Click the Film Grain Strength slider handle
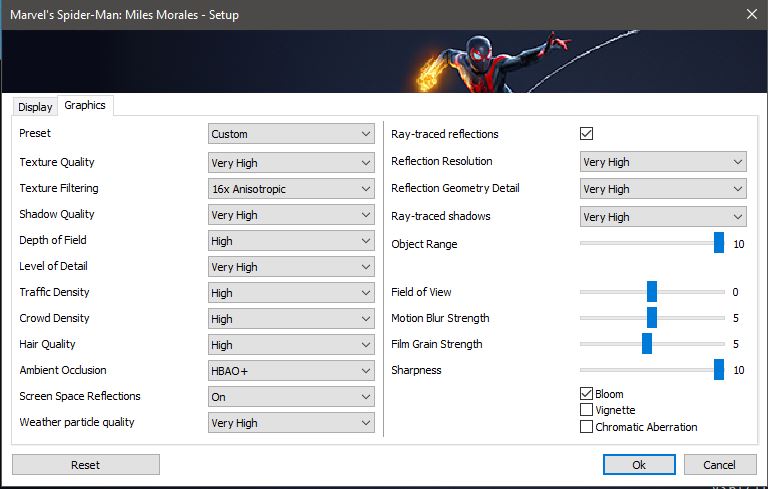The width and height of the screenshot is (768, 489). [647, 343]
